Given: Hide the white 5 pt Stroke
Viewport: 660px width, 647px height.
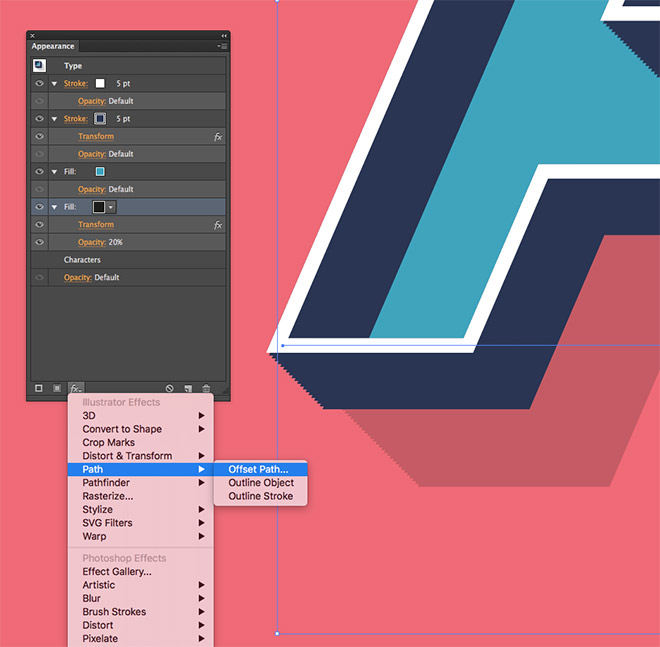Looking at the screenshot, I should point(40,83).
